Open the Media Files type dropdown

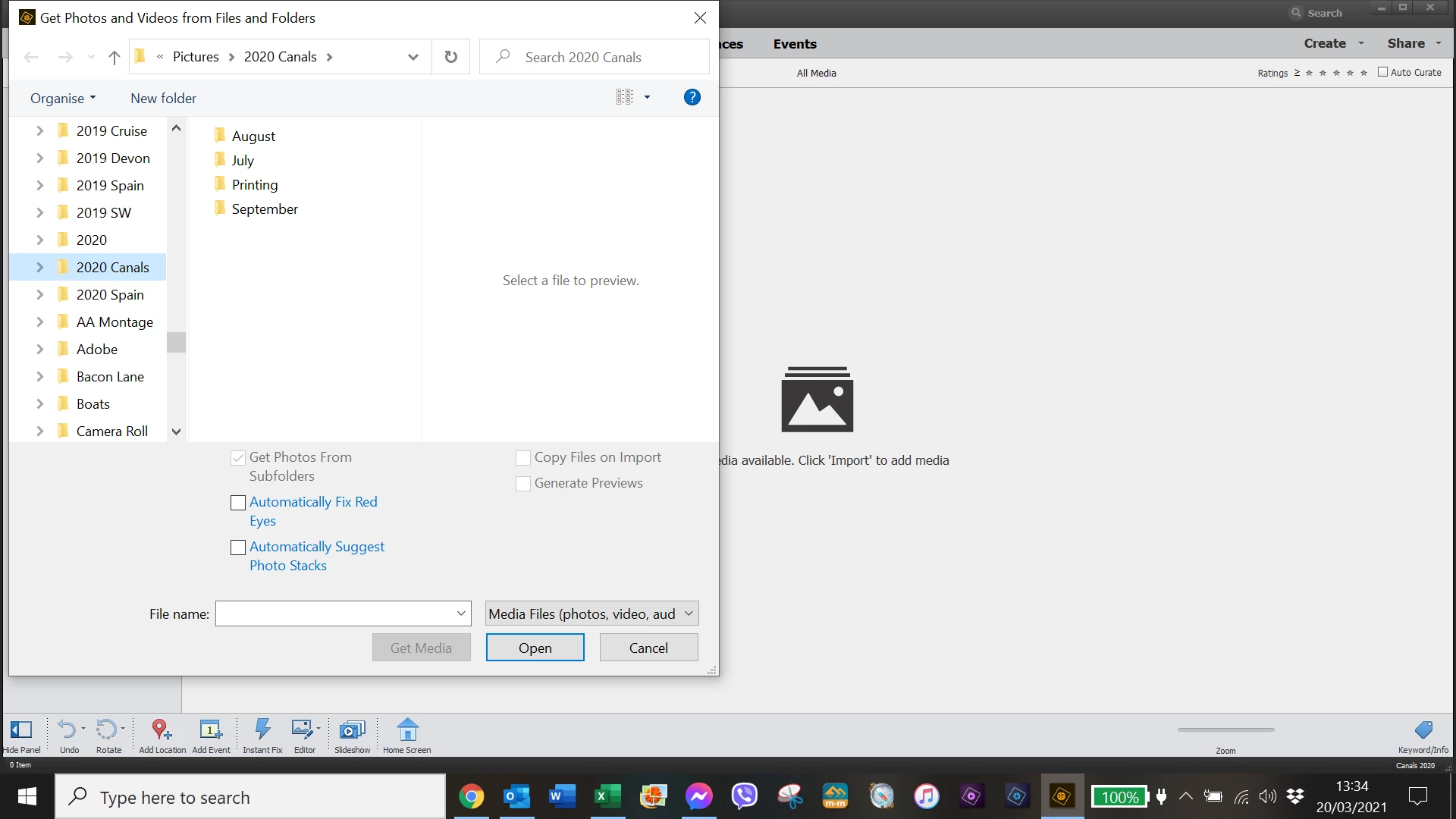click(591, 613)
